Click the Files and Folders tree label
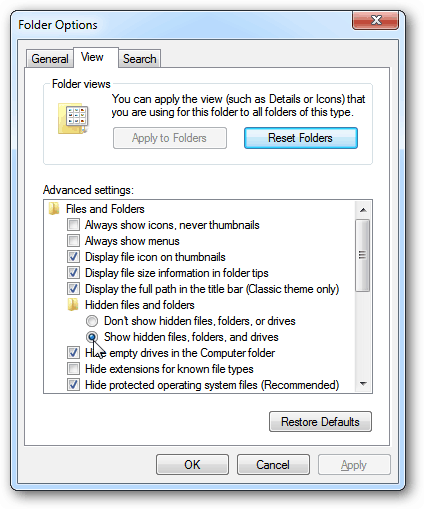The width and height of the screenshot is (424, 509). (105, 209)
